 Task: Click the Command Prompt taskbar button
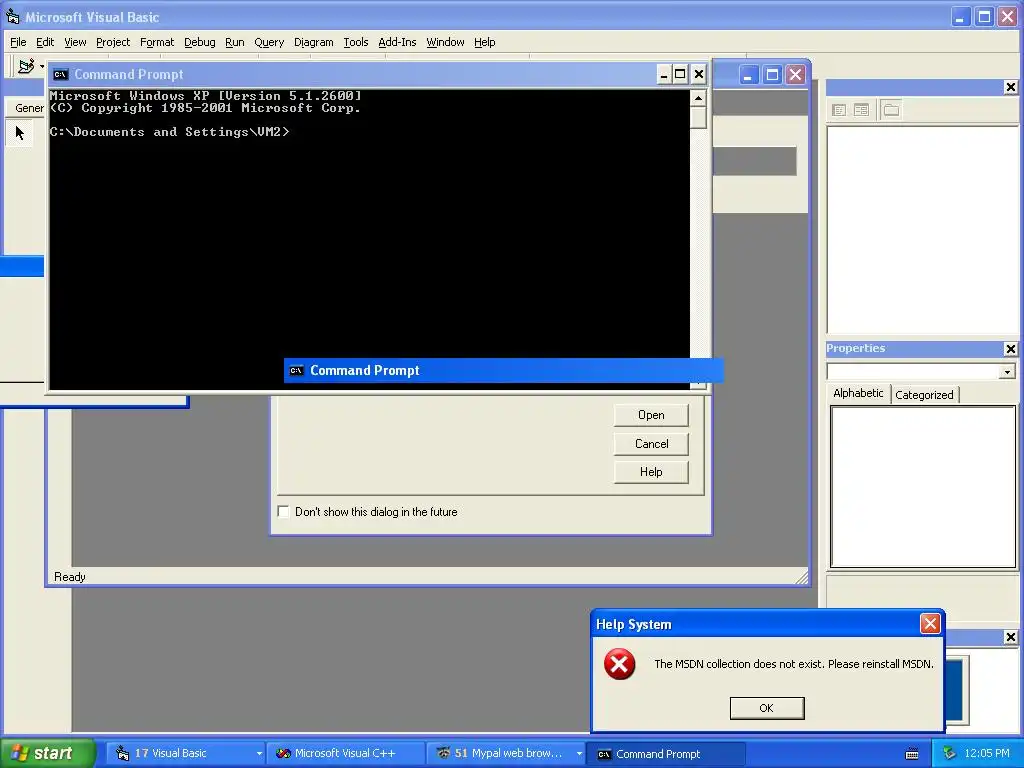click(x=665, y=754)
